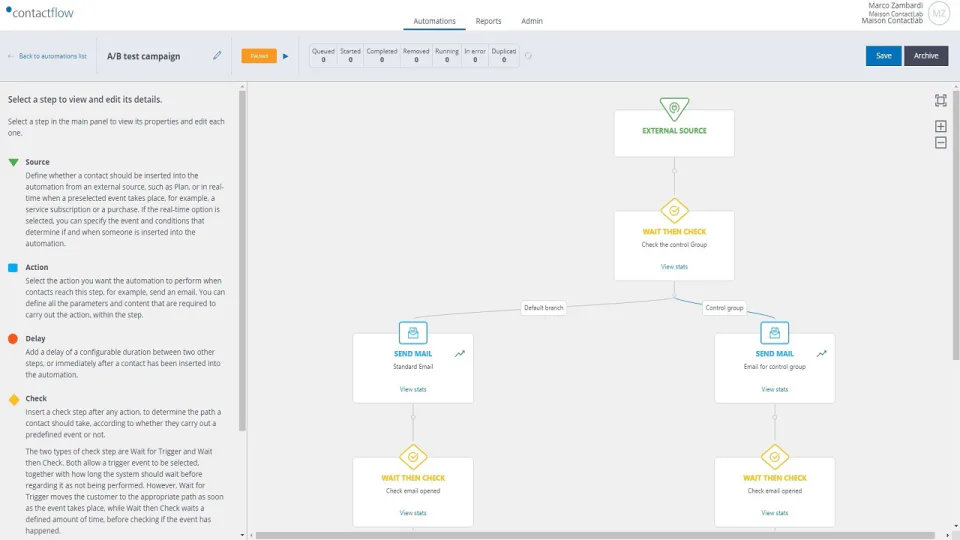Open MZ user avatar
The width and height of the screenshot is (960, 540).
939,13
